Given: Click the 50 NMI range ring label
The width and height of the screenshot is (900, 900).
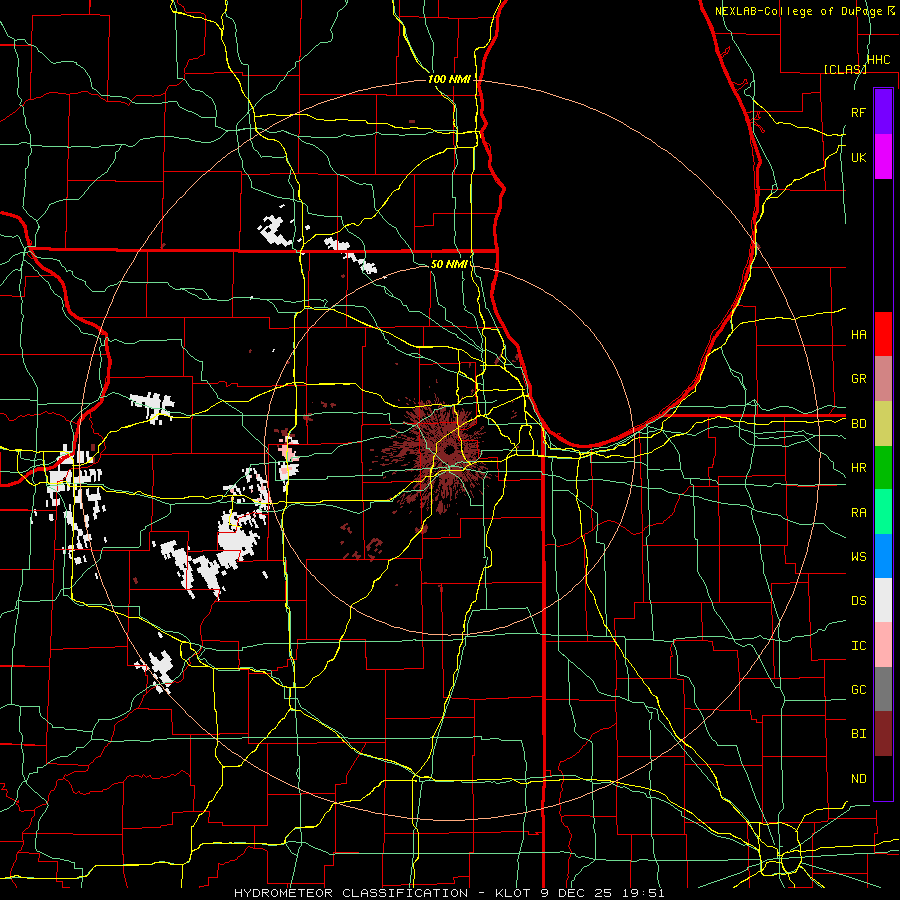Looking at the screenshot, I should point(449,264).
